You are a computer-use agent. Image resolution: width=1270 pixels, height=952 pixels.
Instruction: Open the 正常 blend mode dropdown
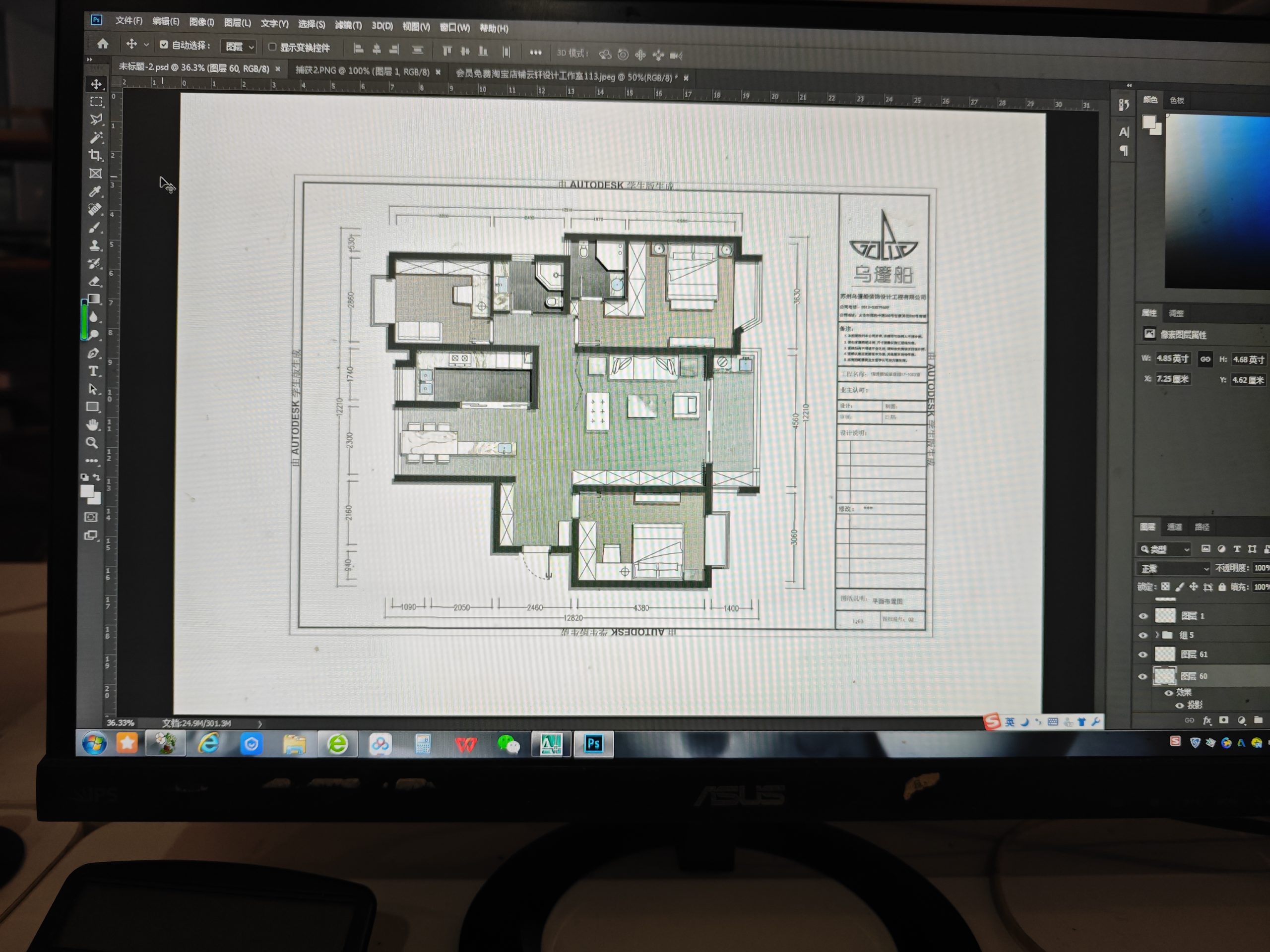click(1173, 568)
